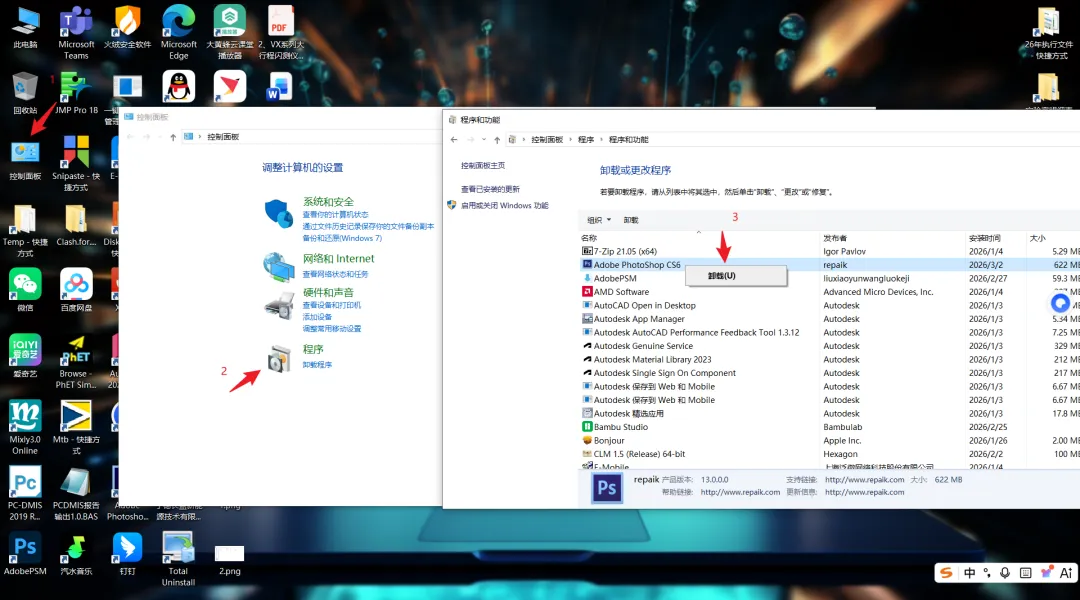
Task: Select the Bambu Studio row
Action: (x=829, y=427)
